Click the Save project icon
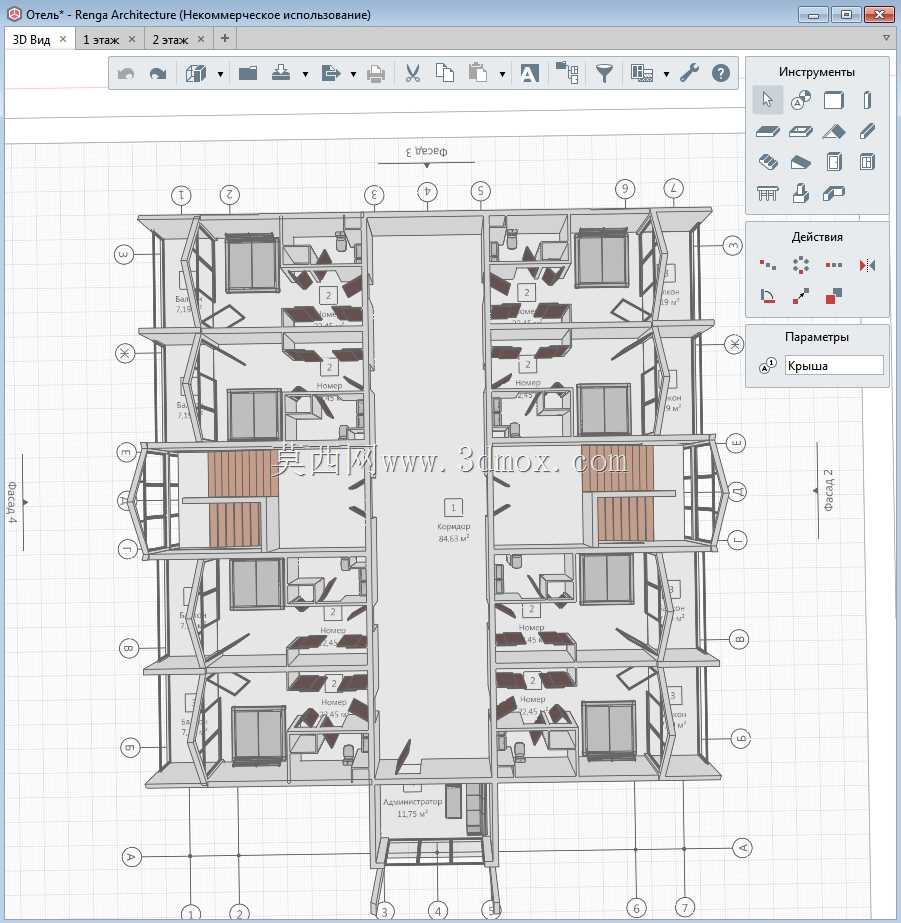Viewport: 901px width, 923px height. (x=281, y=74)
